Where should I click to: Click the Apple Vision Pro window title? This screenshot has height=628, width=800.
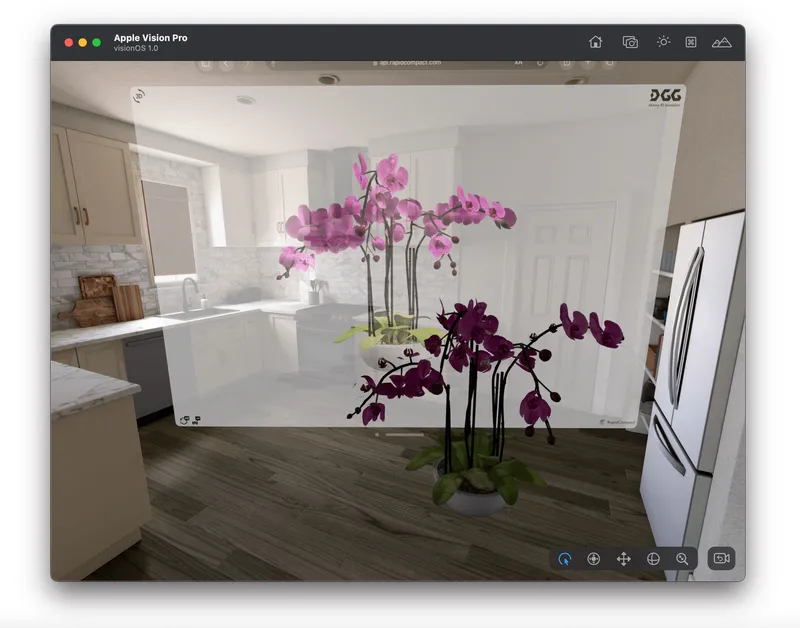pyautogui.click(x=150, y=38)
